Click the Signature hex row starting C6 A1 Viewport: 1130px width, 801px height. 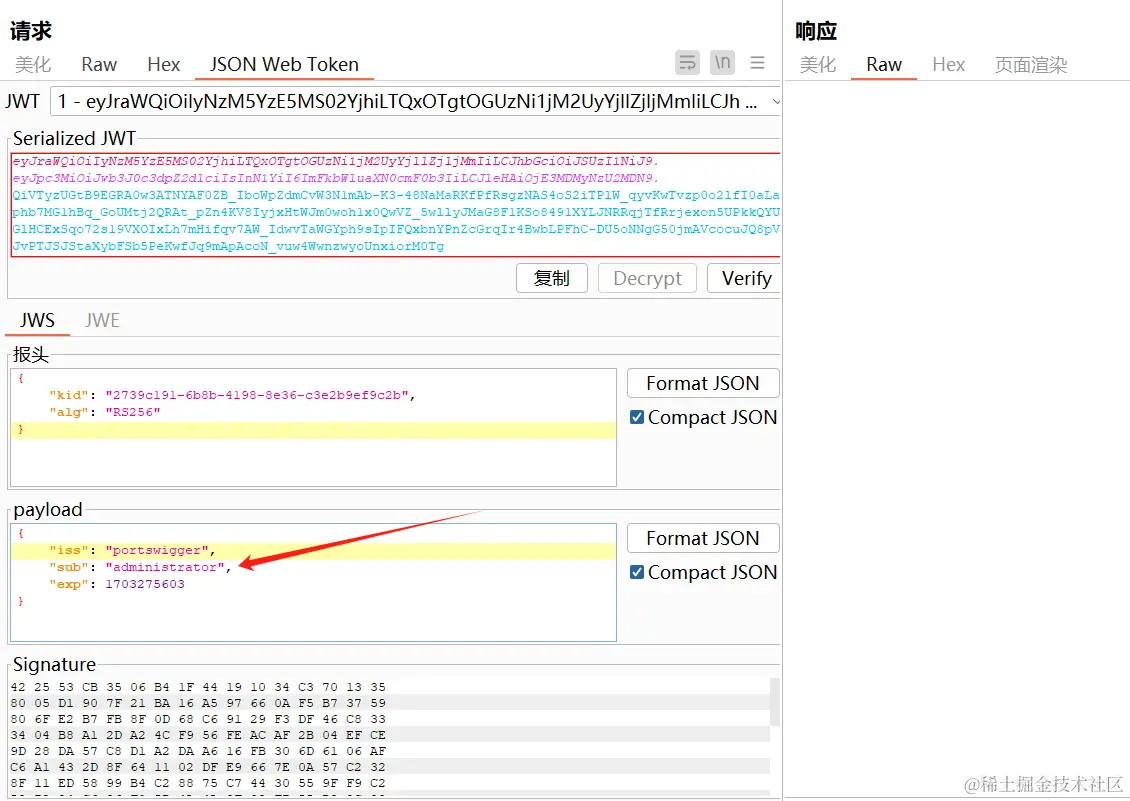pyautogui.click(x=198, y=766)
